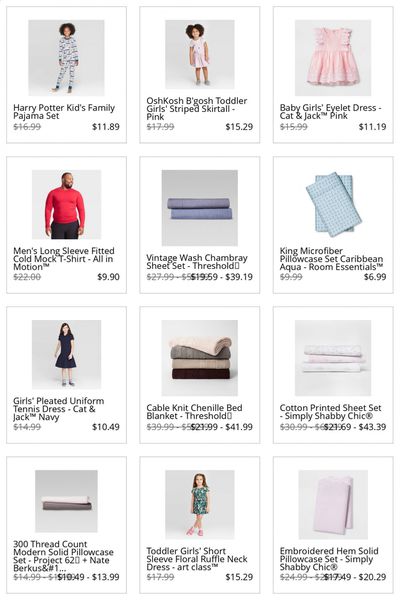Open the stacked Cable Knit Chenille Blanket image
The image size is (400, 600).
click(199, 358)
